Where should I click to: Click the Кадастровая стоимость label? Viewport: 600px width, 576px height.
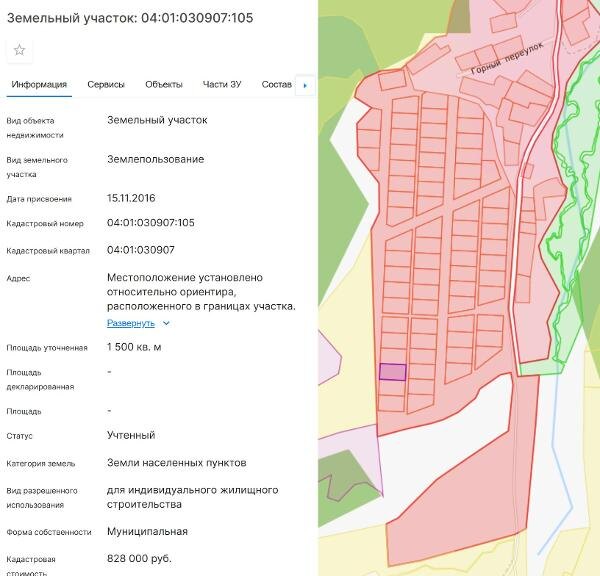31,566
